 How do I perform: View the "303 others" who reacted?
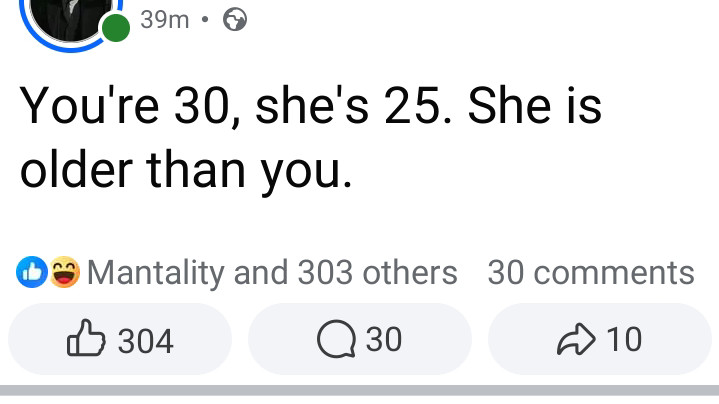coord(378,272)
